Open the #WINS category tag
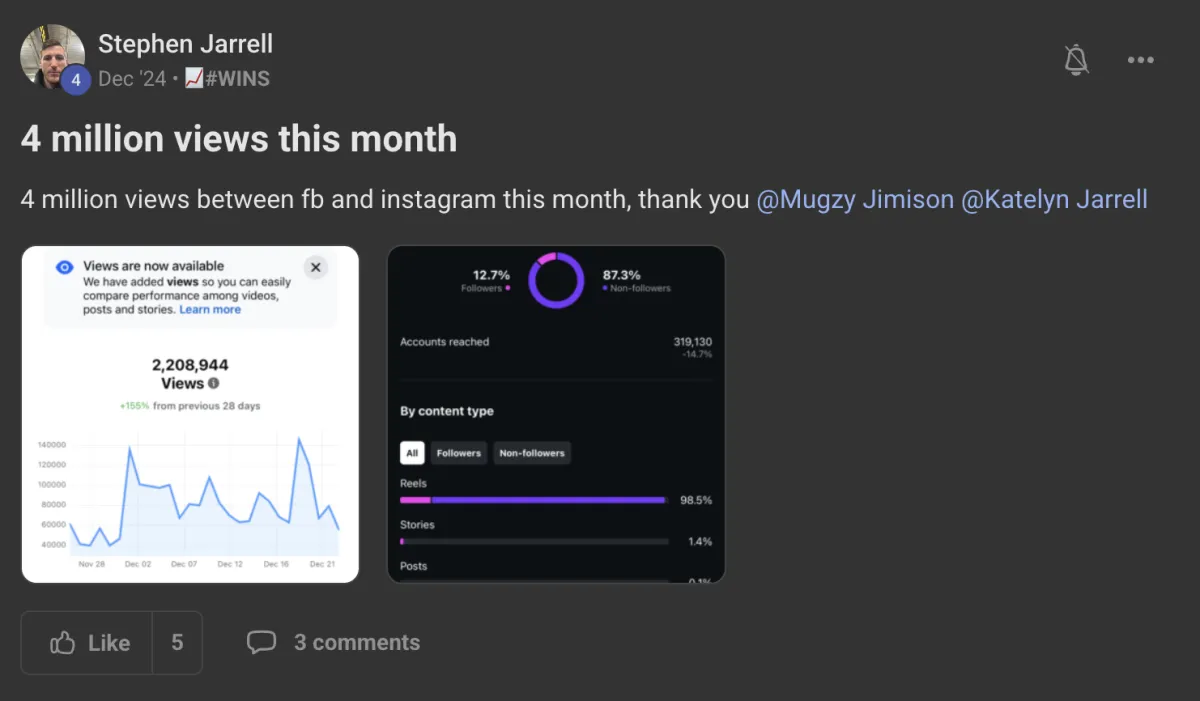The image size is (1200, 701). pyautogui.click(x=228, y=78)
